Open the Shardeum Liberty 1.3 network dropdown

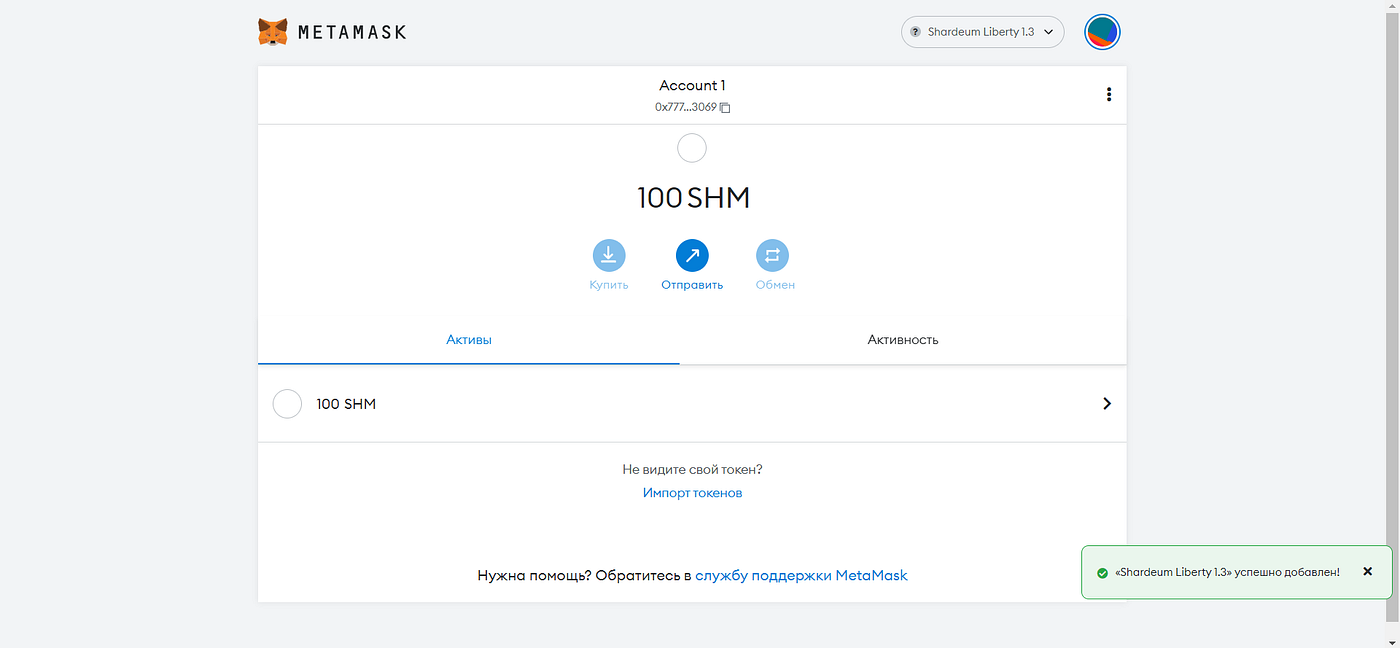[983, 32]
